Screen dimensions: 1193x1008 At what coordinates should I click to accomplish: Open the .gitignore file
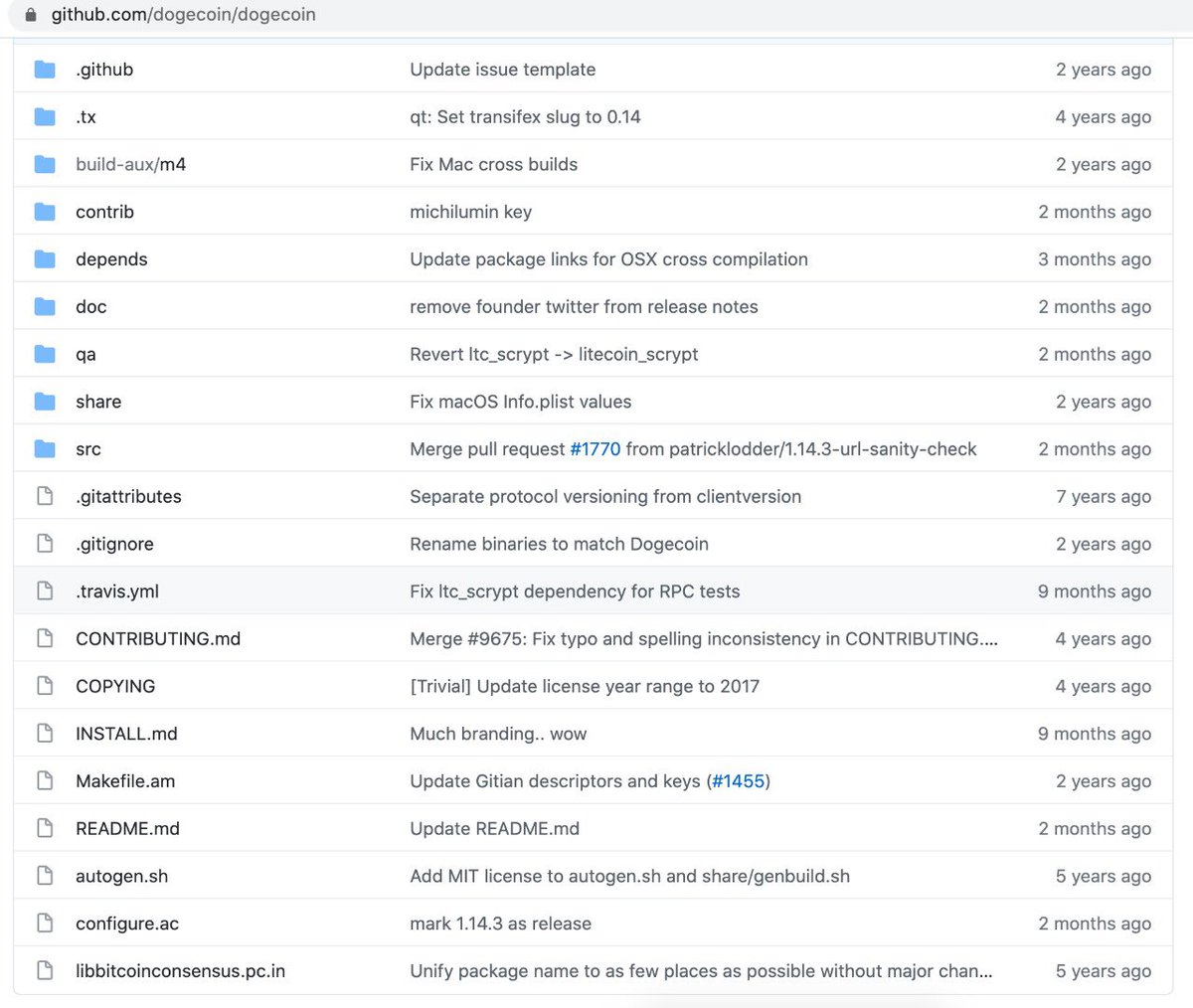(x=114, y=544)
